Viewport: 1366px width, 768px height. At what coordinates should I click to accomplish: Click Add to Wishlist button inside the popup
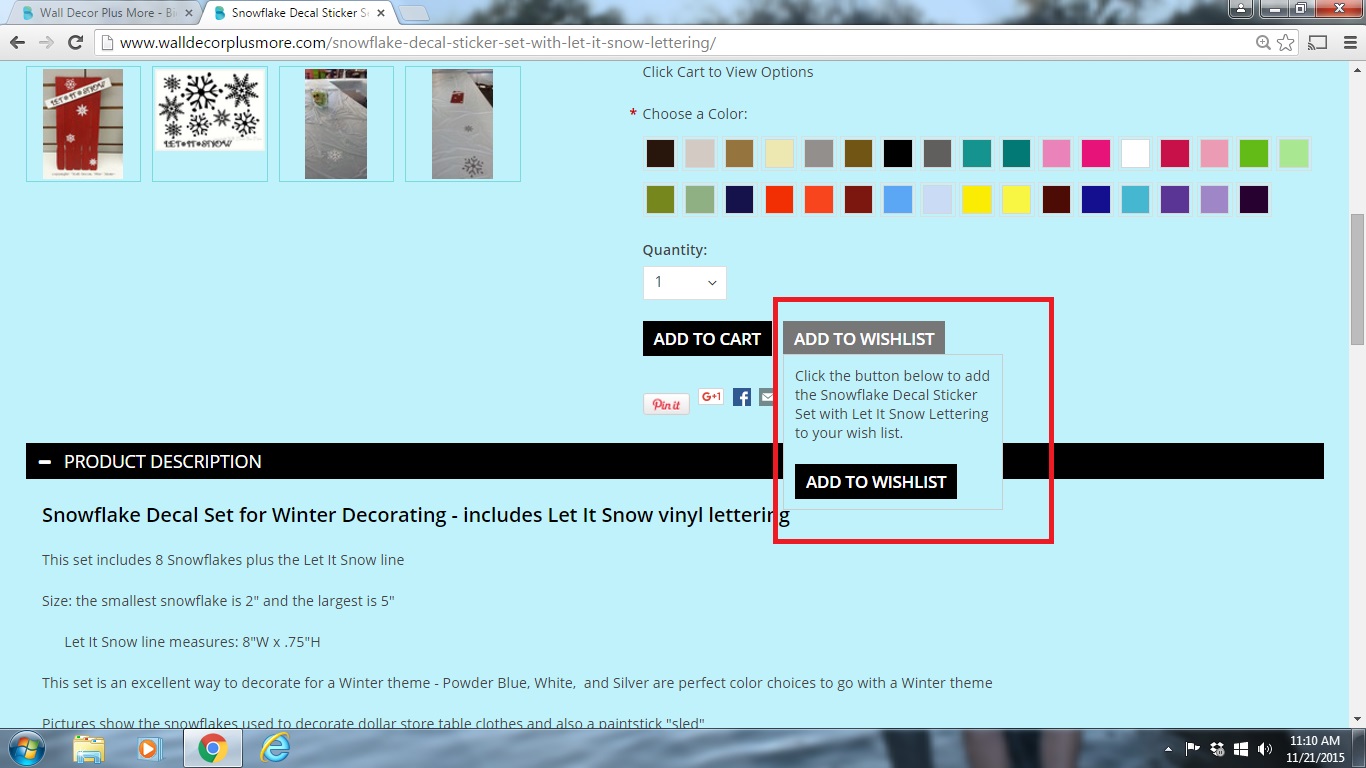pyautogui.click(x=876, y=481)
